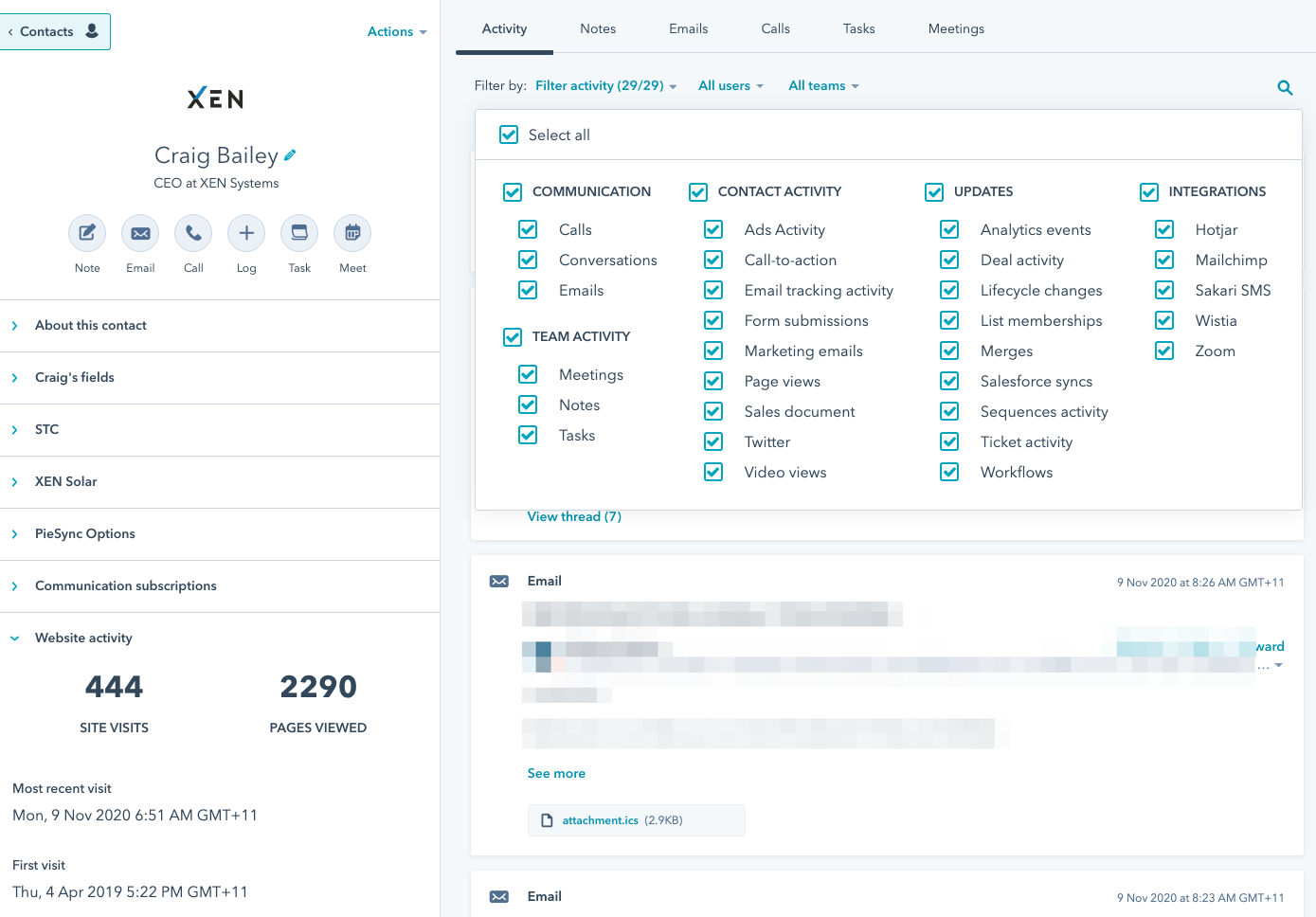Viewport: 1316px width, 917px height.
Task: Open the Meetings tab
Action: (956, 28)
